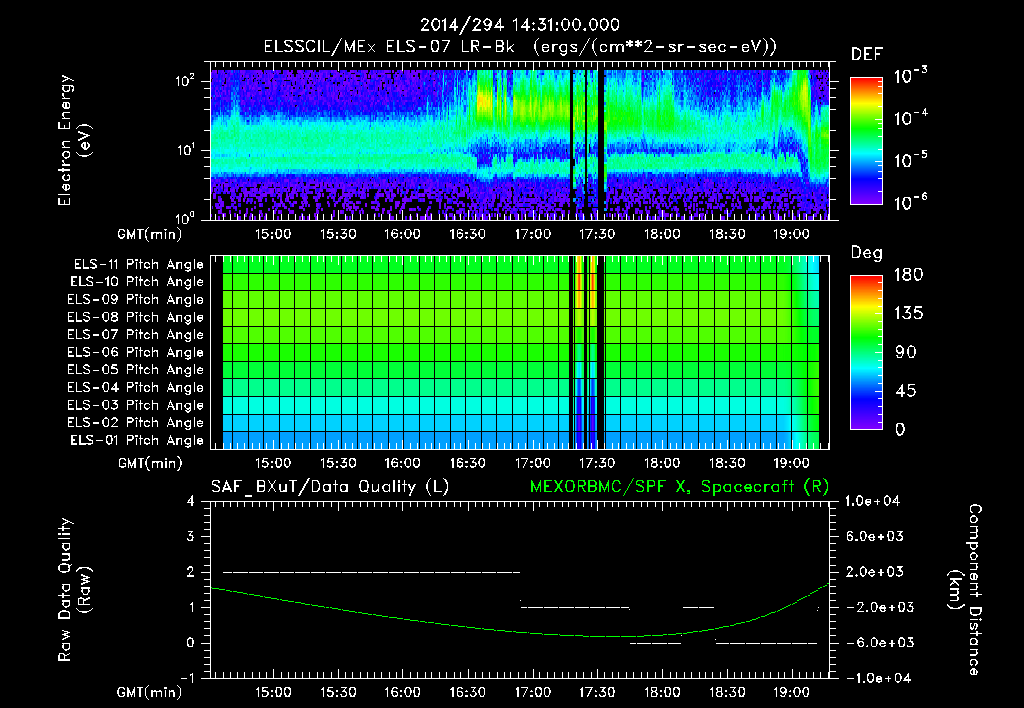Image resolution: width=1024 pixels, height=708 pixels.
Task: Click the 6.0e+03 tick on the distance axis
Action: tap(876, 536)
